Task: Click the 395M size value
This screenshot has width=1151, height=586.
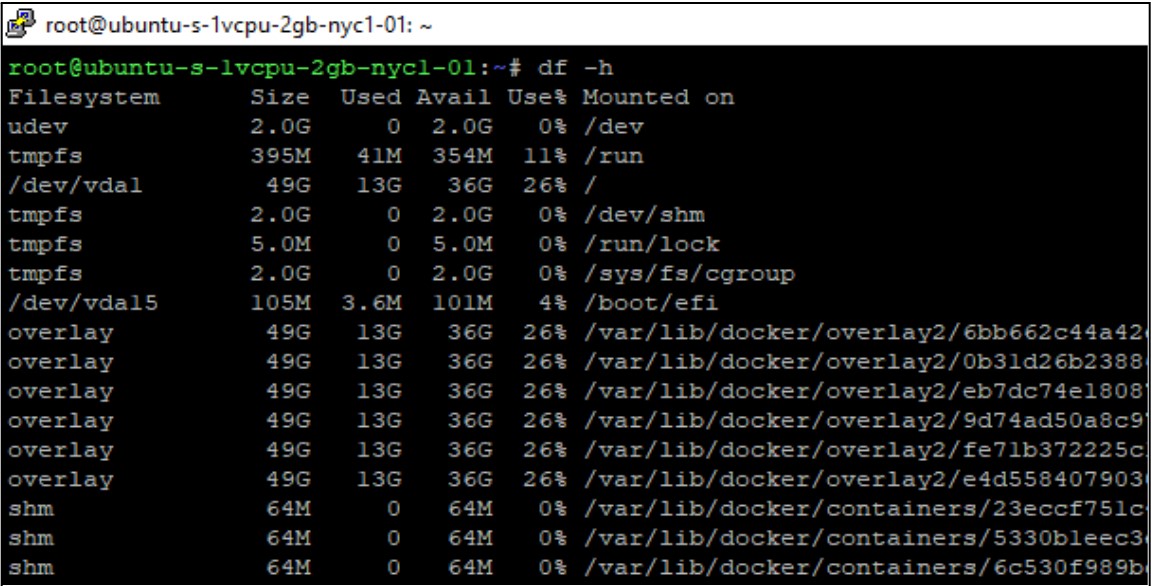Action: pos(281,156)
